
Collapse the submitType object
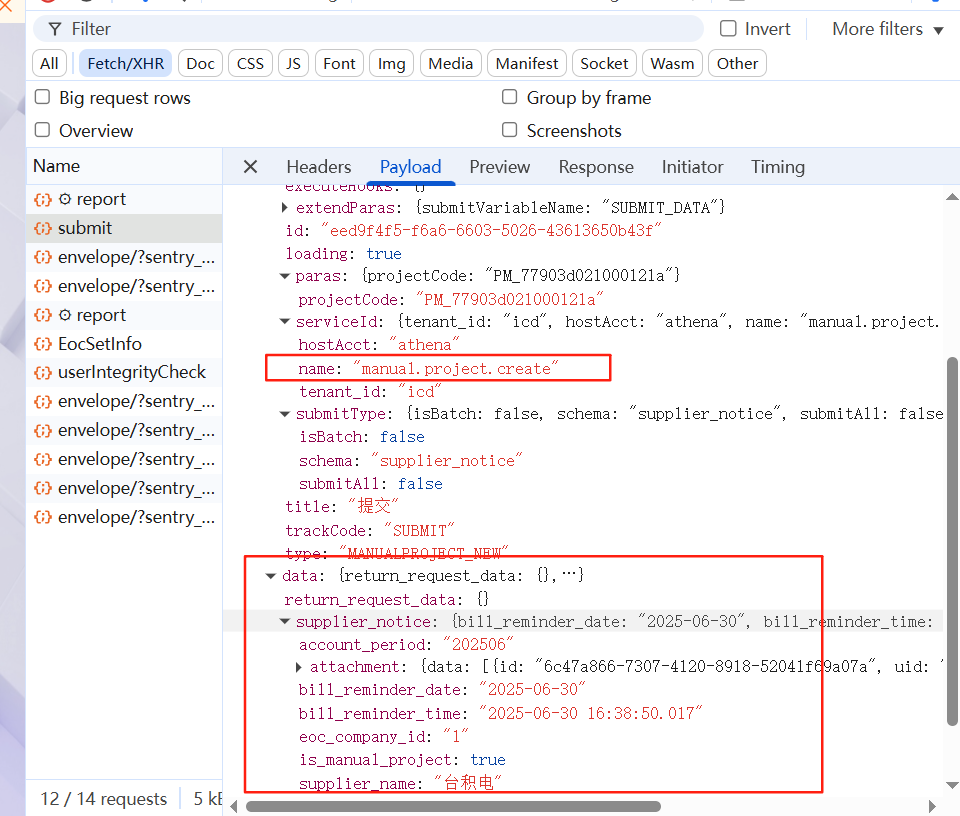[285, 414]
